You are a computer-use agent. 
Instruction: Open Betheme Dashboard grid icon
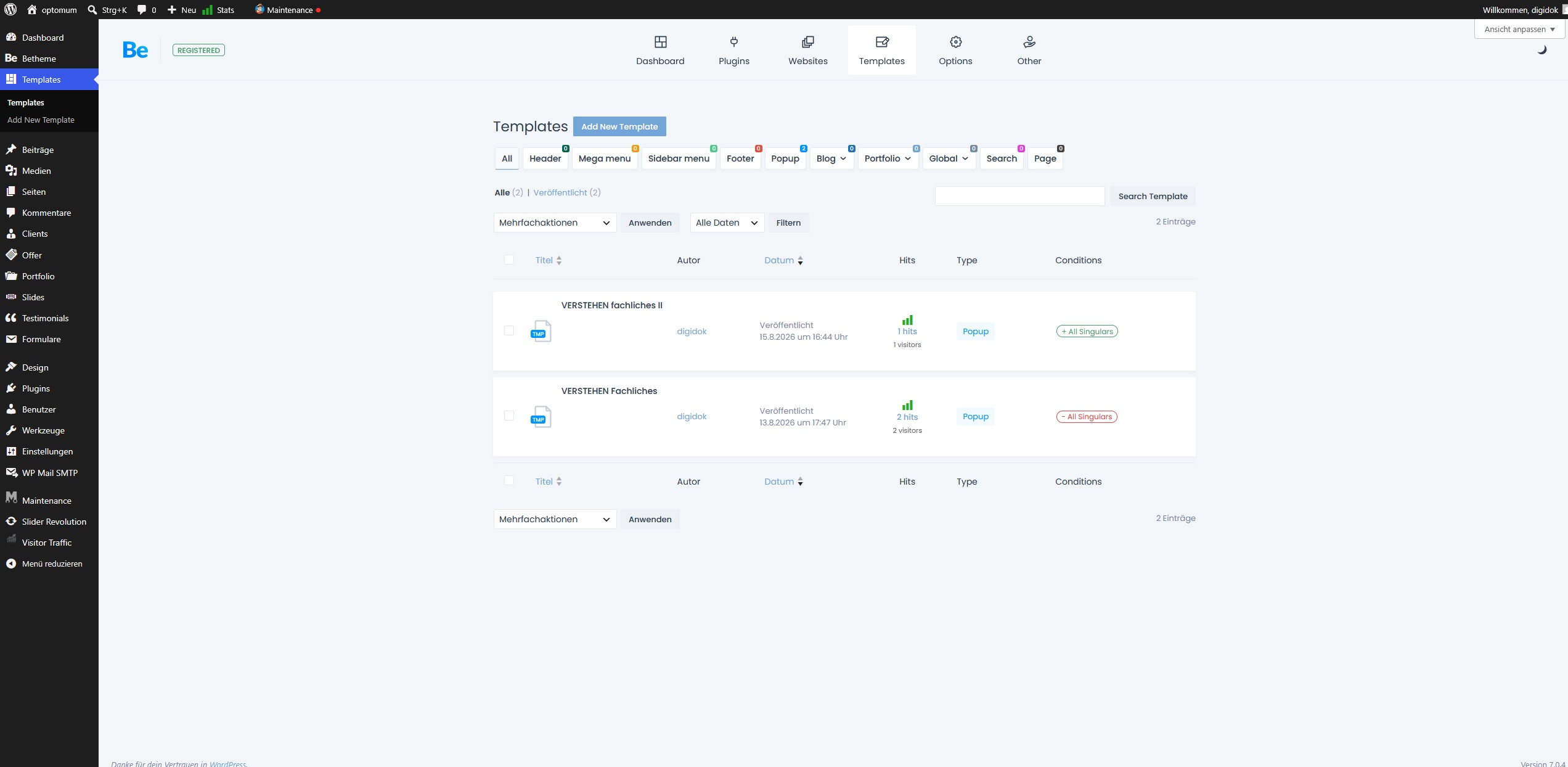[660, 42]
